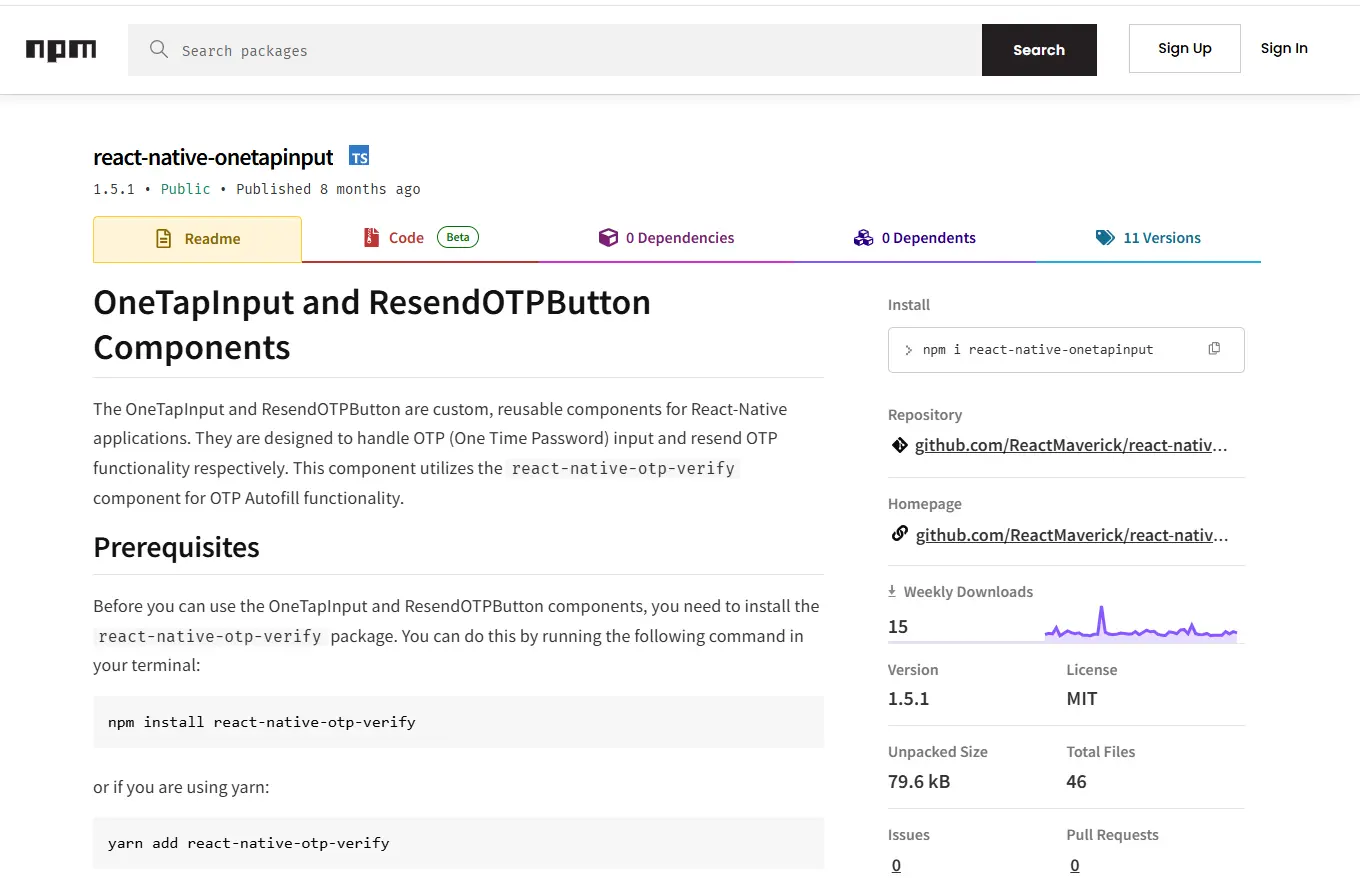This screenshot has width=1360, height=878.
Task: Switch to the Code tab
Action: pyautogui.click(x=420, y=238)
